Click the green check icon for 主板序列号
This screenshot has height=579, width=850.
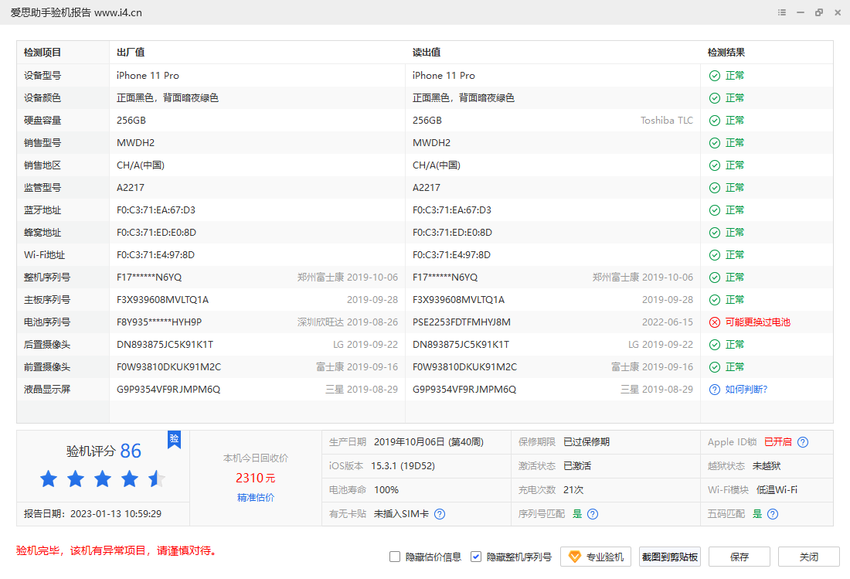coord(714,300)
